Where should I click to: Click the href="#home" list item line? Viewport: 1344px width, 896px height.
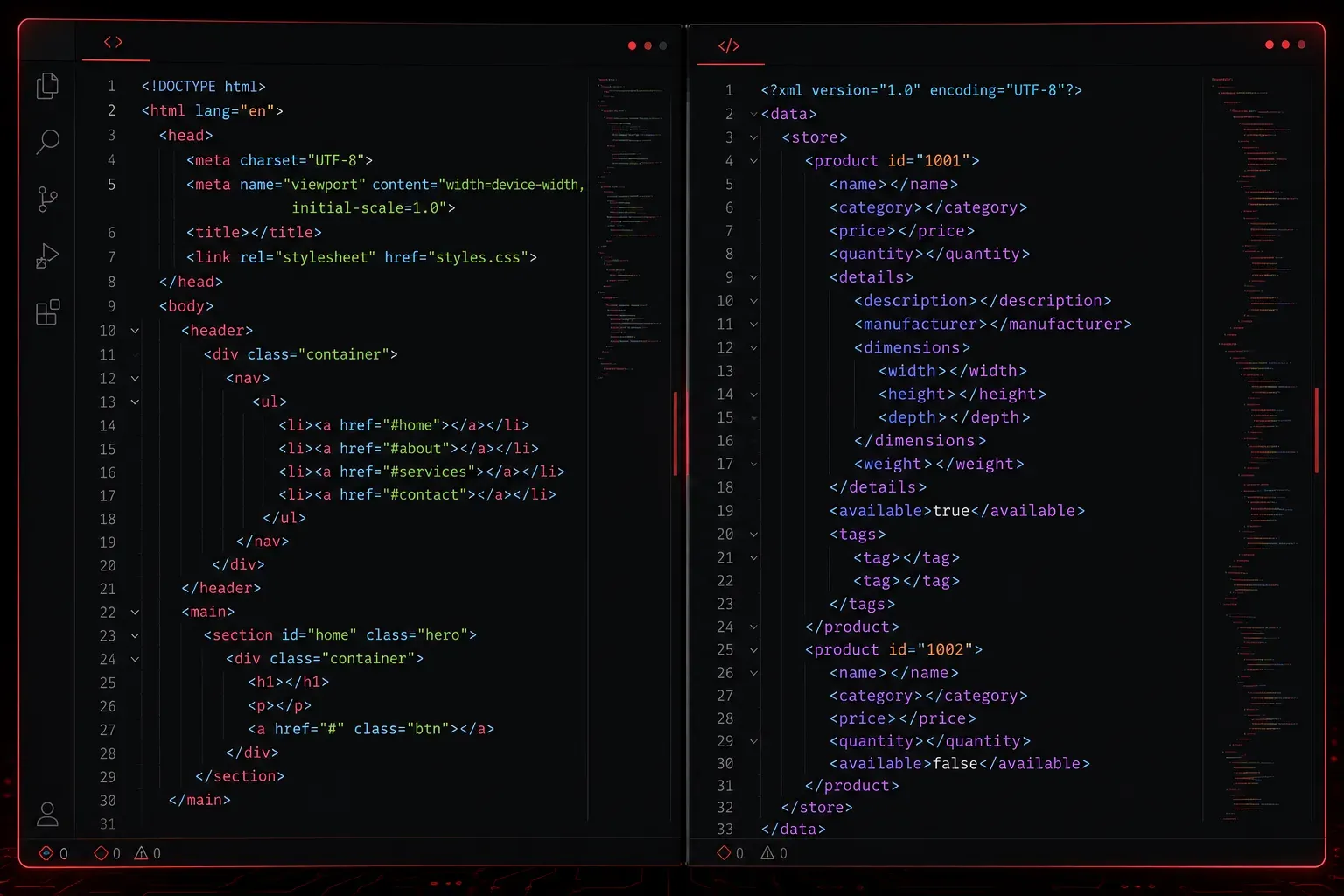[404, 425]
